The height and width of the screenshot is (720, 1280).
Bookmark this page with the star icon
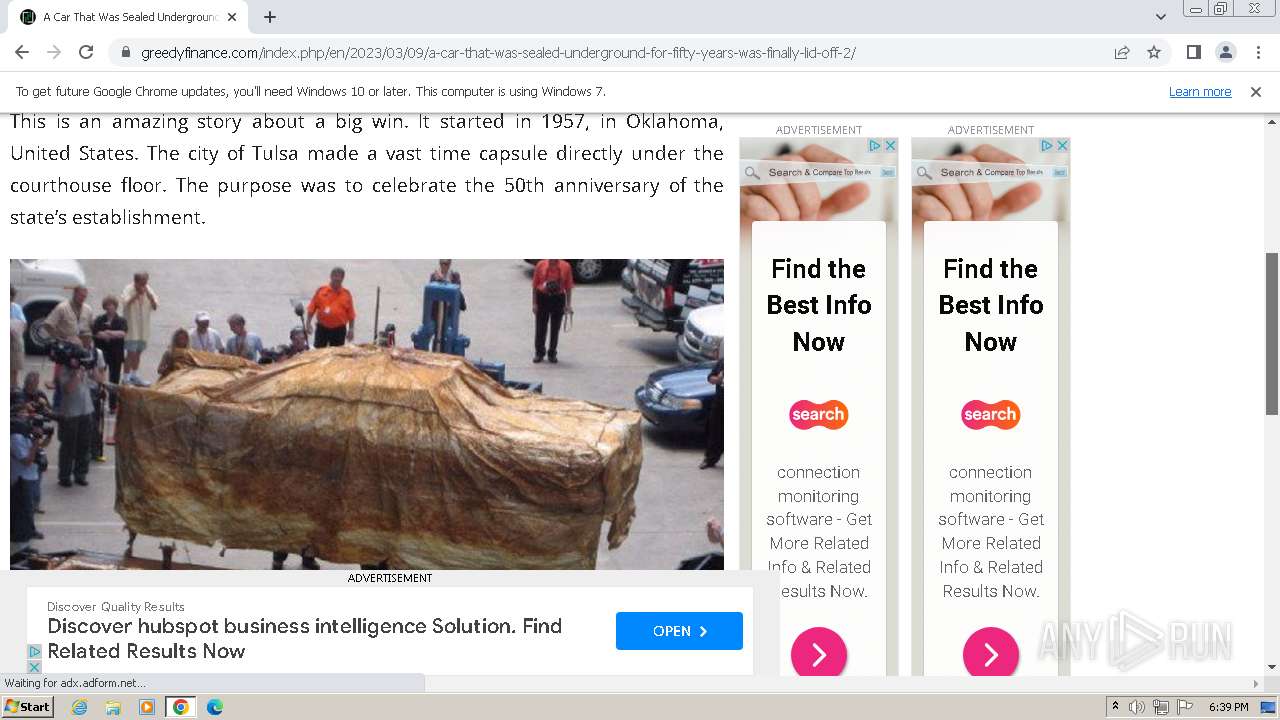tap(1154, 53)
